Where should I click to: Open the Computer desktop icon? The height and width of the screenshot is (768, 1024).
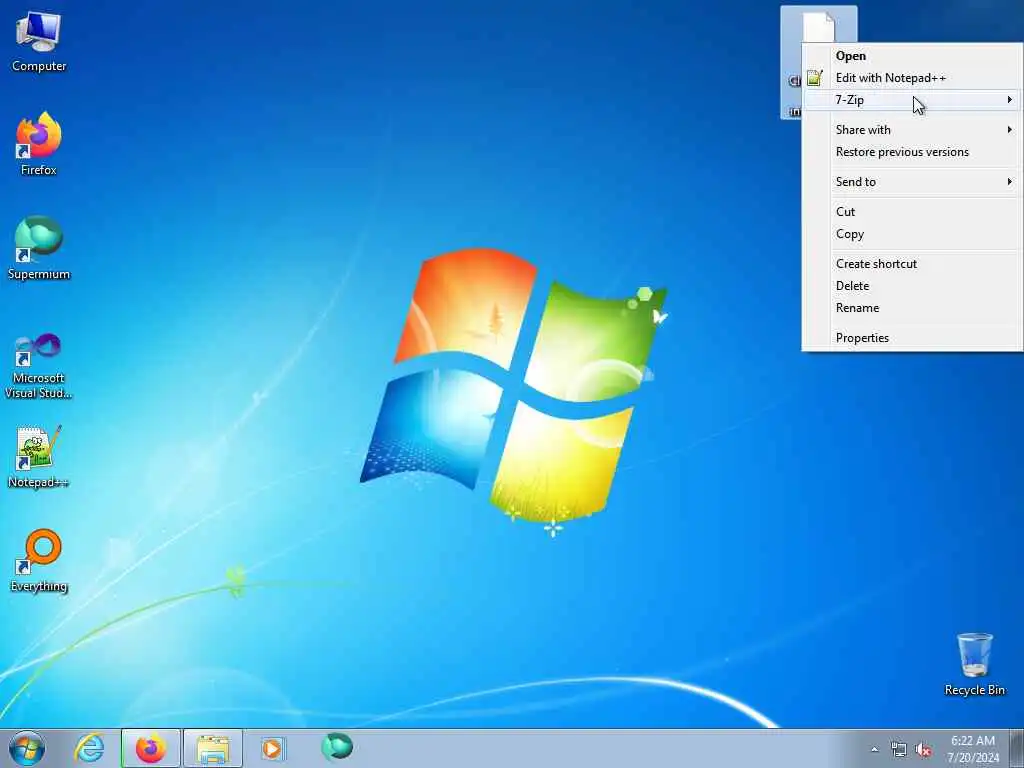(x=39, y=42)
